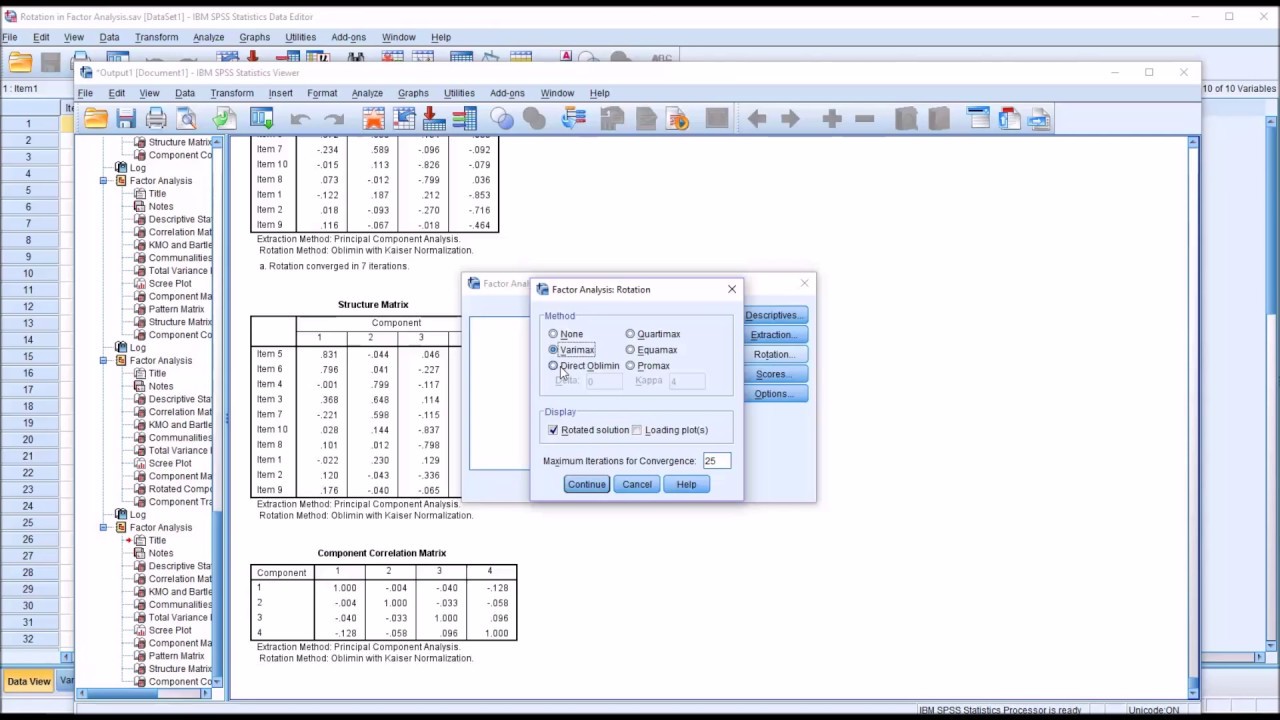Click the Show book icon in toolbar
The image size is (1280, 720).
(906, 119)
